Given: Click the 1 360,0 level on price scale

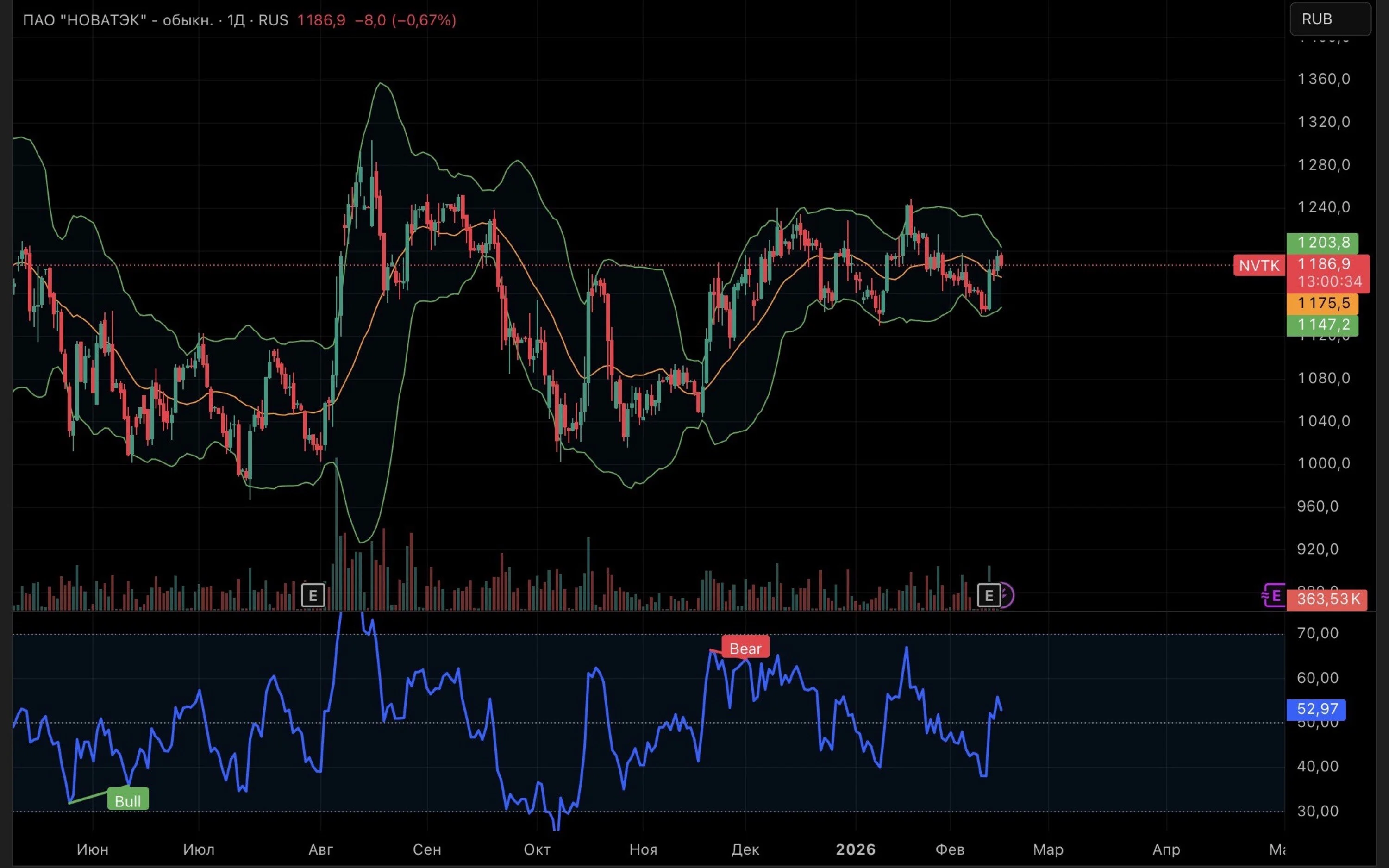Looking at the screenshot, I should [x=1324, y=79].
